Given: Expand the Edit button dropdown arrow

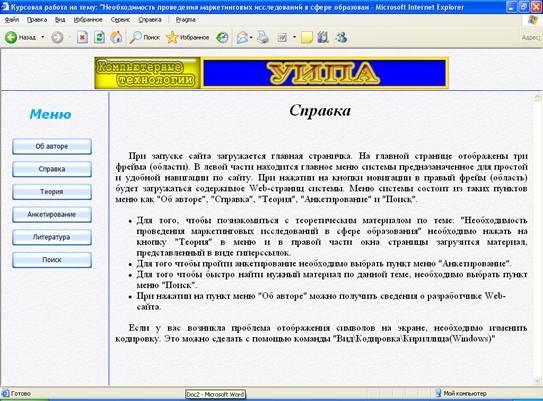Looking at the screenshot, I should (x=294, y=37).
